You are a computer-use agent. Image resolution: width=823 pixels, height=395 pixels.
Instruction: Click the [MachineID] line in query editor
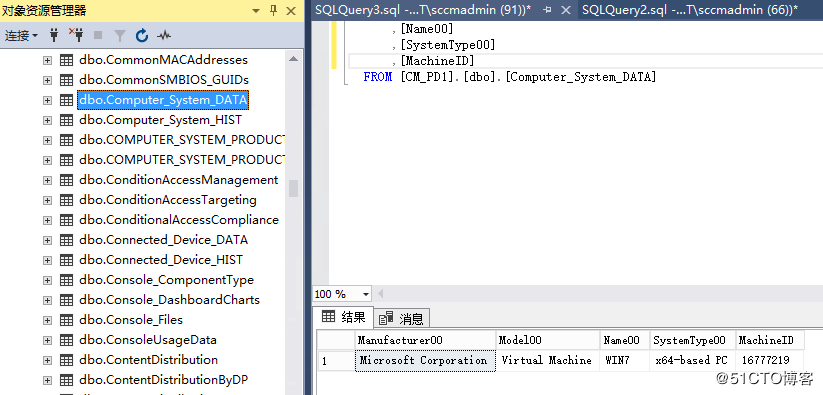pos(438,61)
